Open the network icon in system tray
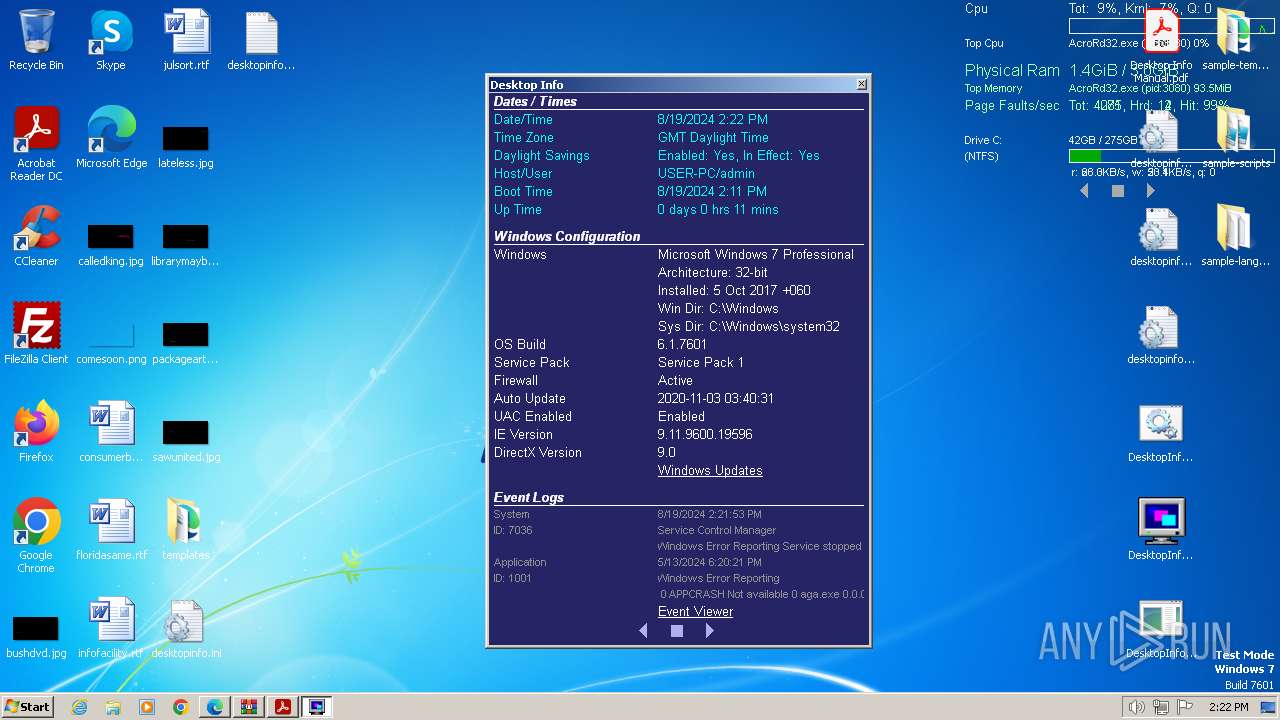Screen dimensions: 1280x720 click(1161, 707)
